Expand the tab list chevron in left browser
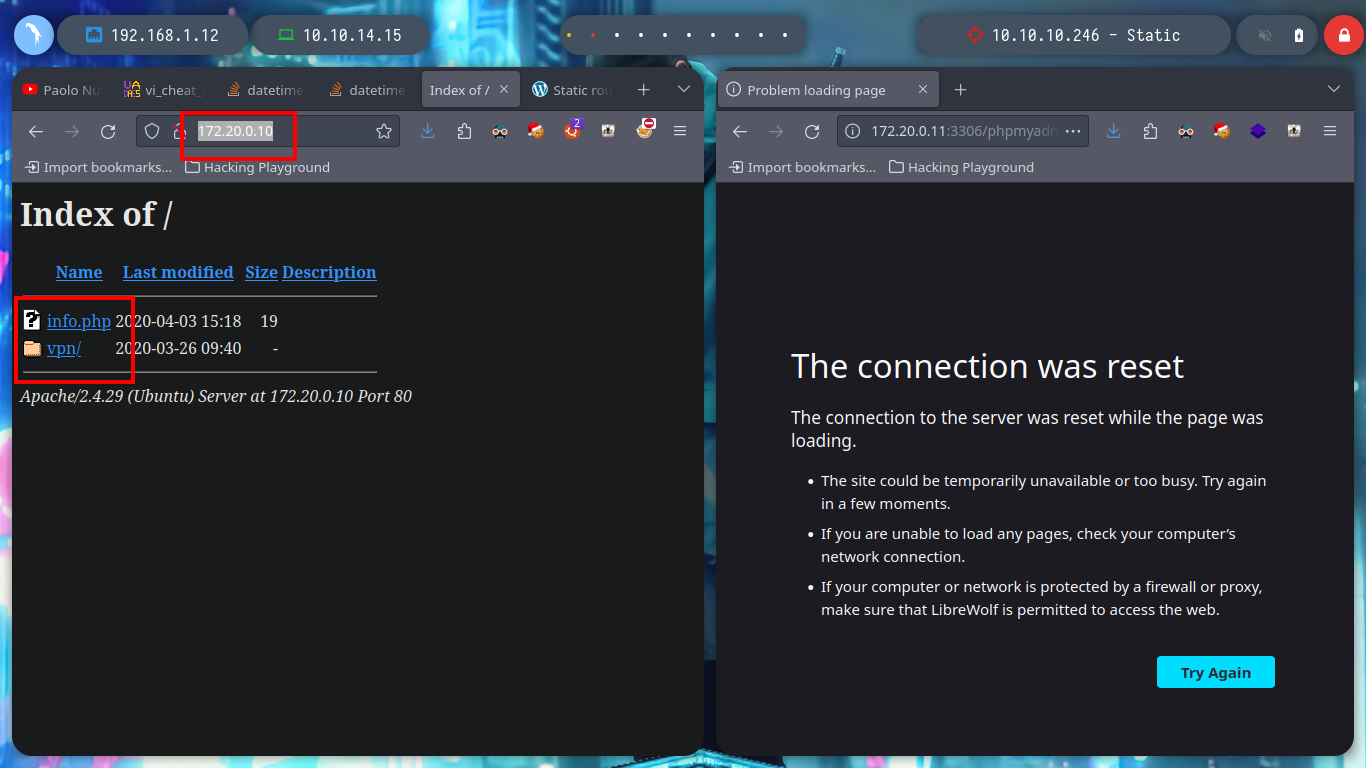 point(684,89)
